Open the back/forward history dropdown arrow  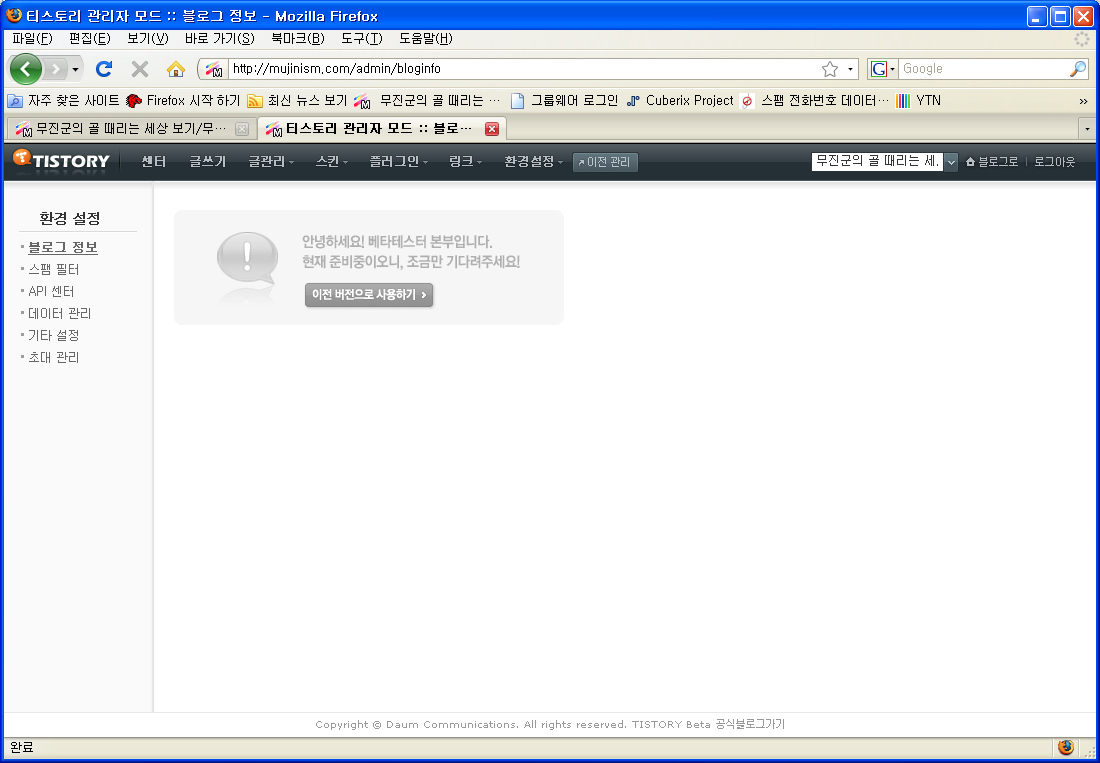point(75,69)
